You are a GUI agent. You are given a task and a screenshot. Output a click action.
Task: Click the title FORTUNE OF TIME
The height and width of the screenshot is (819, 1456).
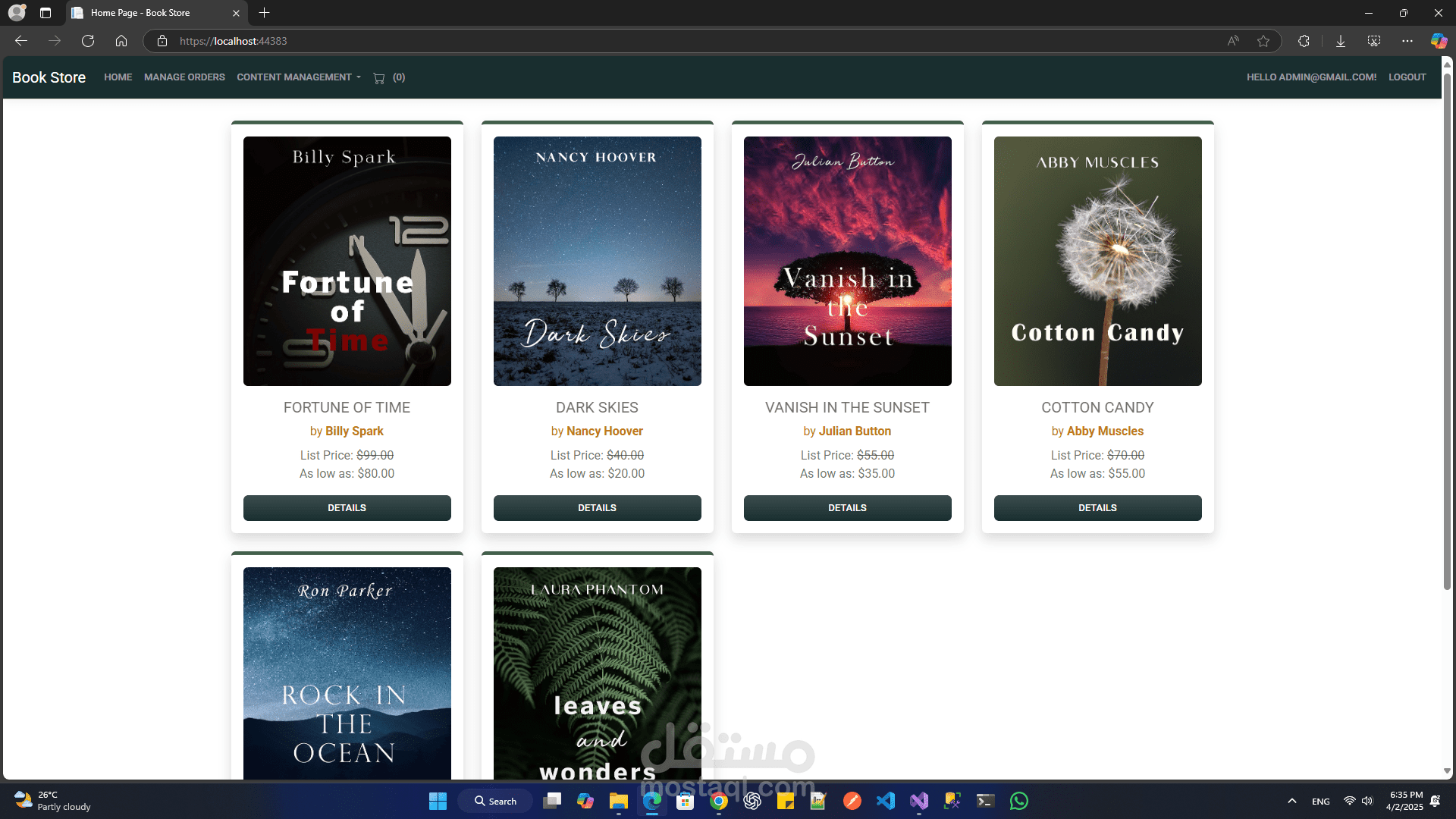pos(347,407)
